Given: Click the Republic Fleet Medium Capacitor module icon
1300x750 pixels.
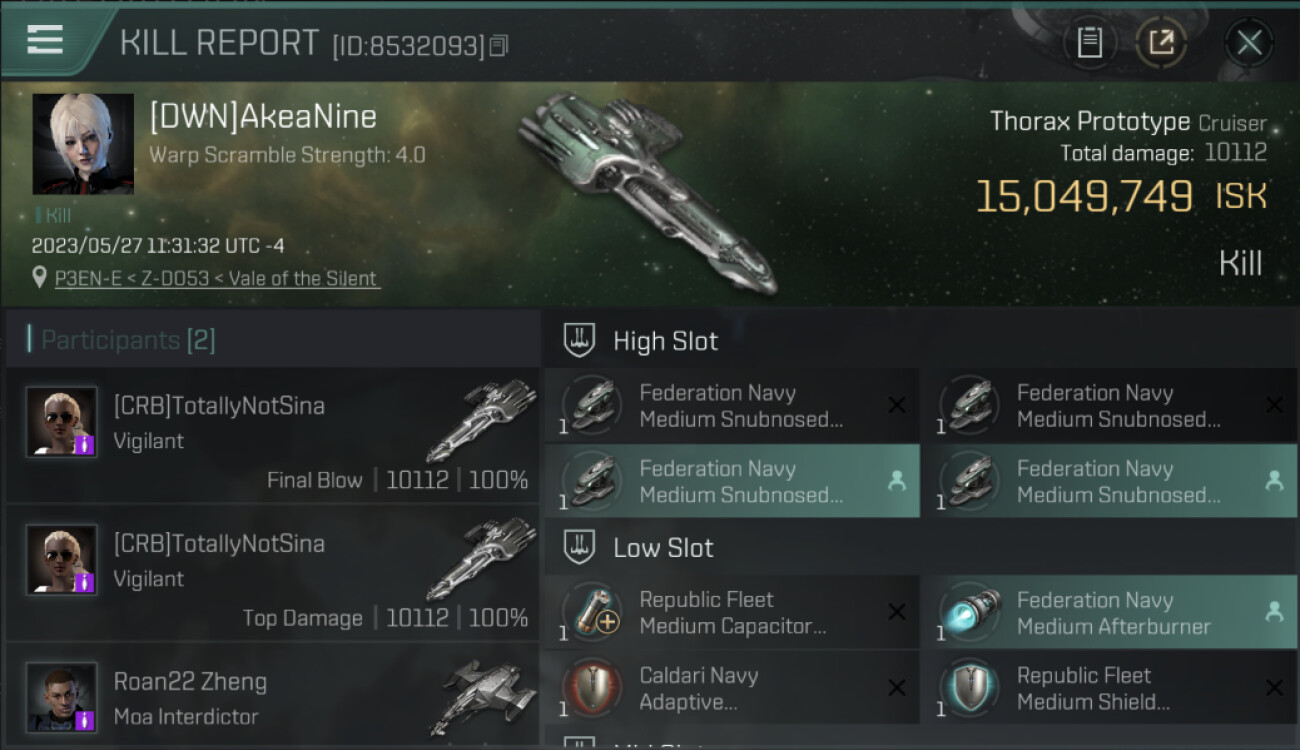Looking at the screenshot, I should pos(590,612).
